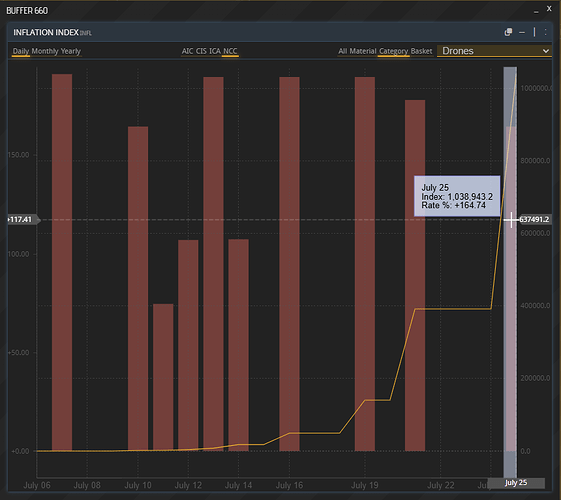The height and width of the screenshot is (500, 561).
Task: Set scope filter to Category
Action: tap(394, 51)
